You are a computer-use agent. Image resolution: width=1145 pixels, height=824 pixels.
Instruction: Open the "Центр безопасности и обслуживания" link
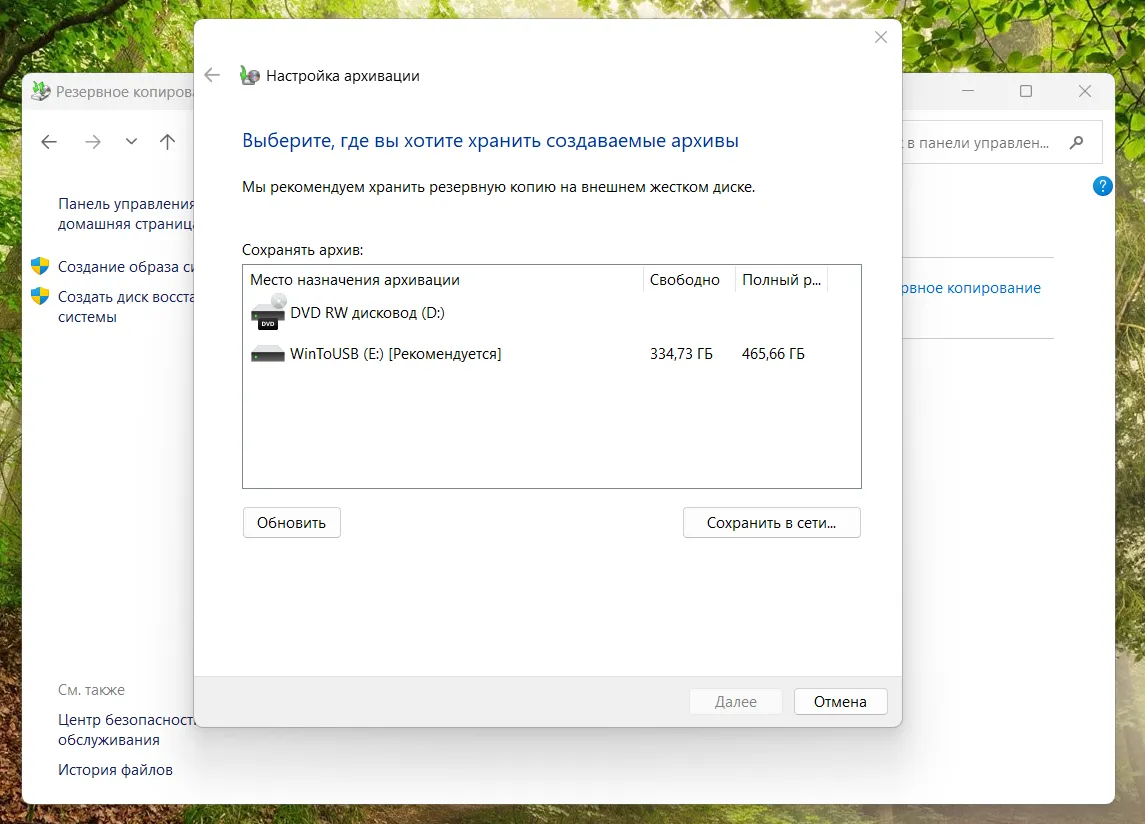click(x=125, y=730)
